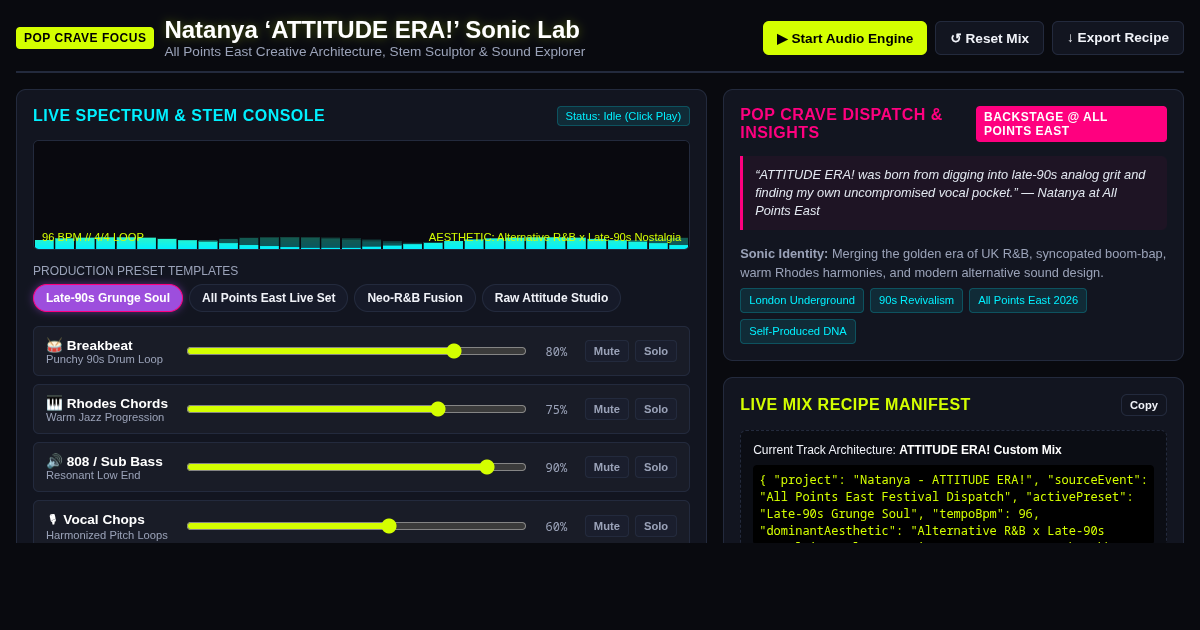The width and height of the screenshot is (1200, 630).
Task: Click the AESTHETIC overlay label
Action: (555, 238)
